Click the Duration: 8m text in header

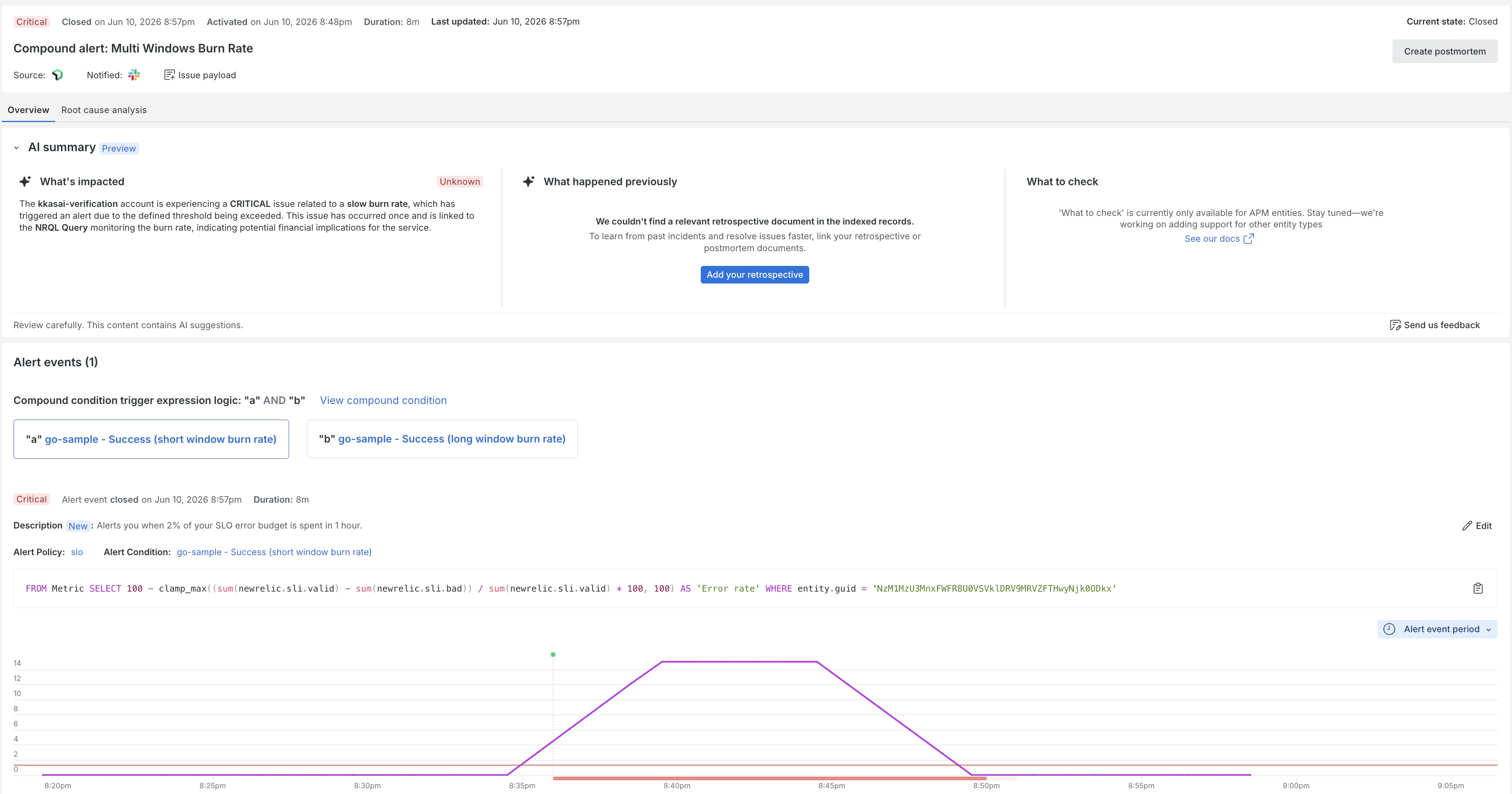(392, 22)
